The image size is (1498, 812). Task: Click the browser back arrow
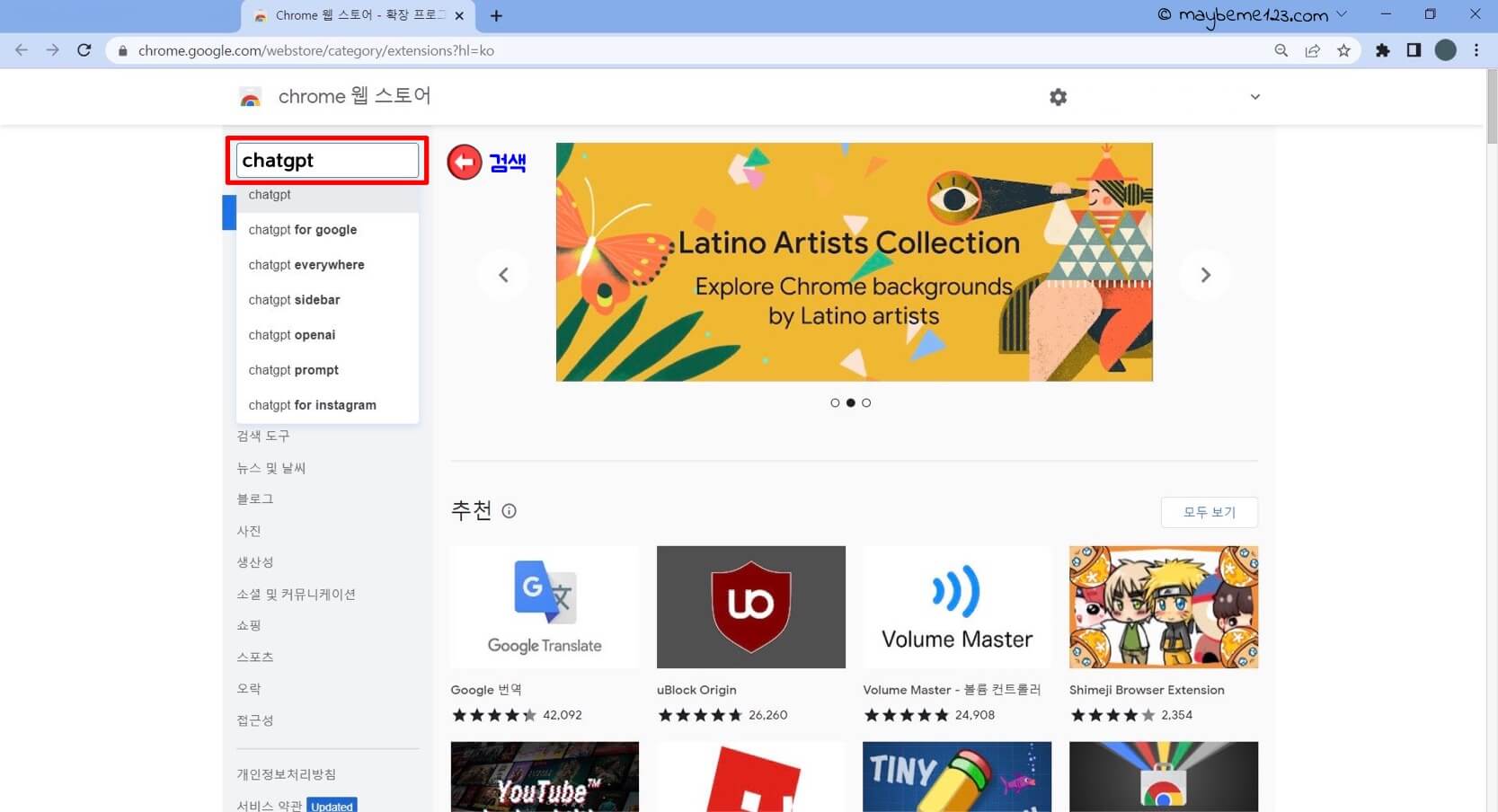point(22,50)
